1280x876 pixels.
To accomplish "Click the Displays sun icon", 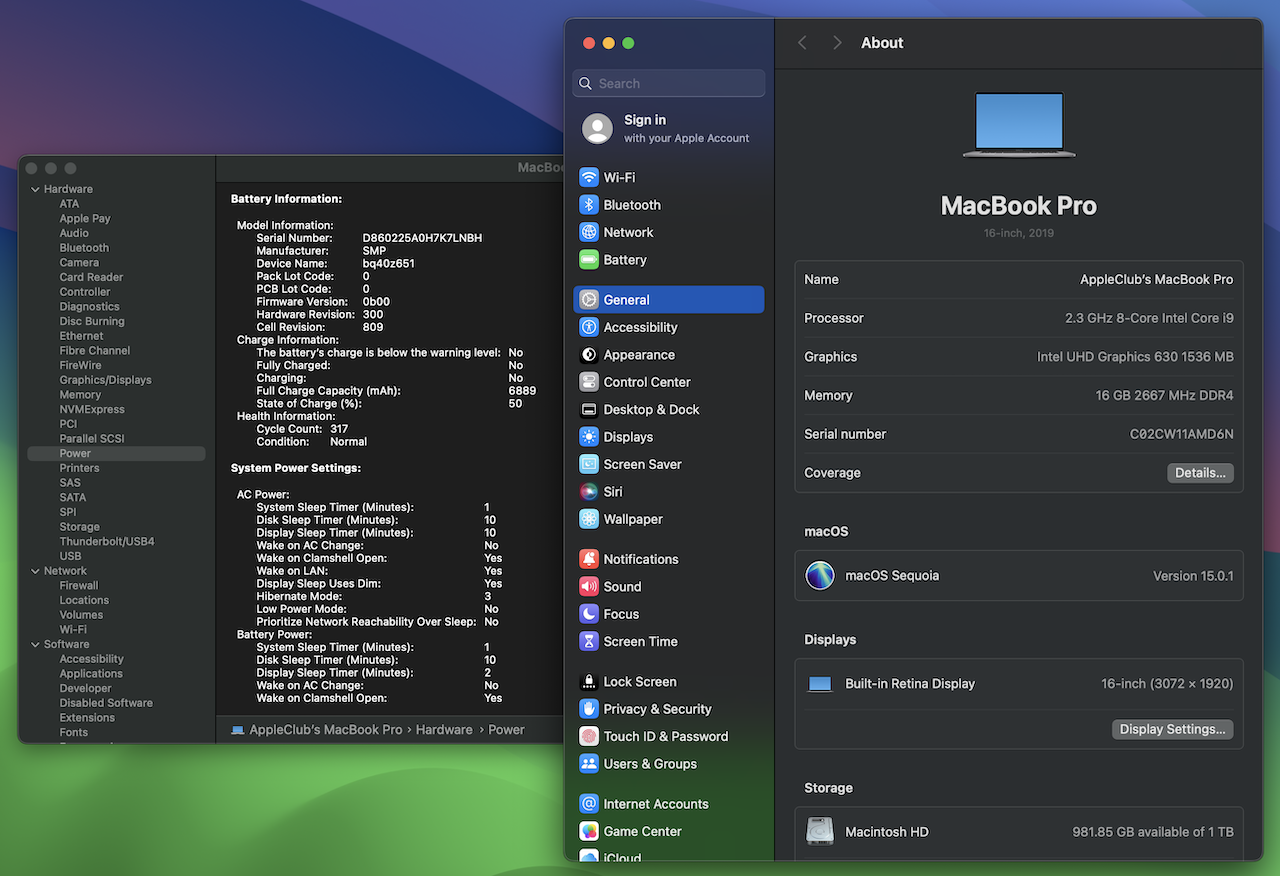I will coord(589,437).
